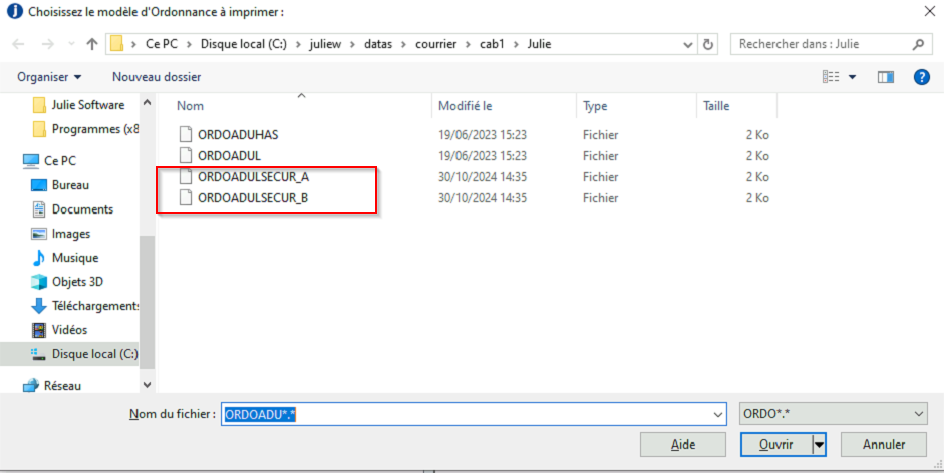Open recent locations dropdown chevron

71,45
